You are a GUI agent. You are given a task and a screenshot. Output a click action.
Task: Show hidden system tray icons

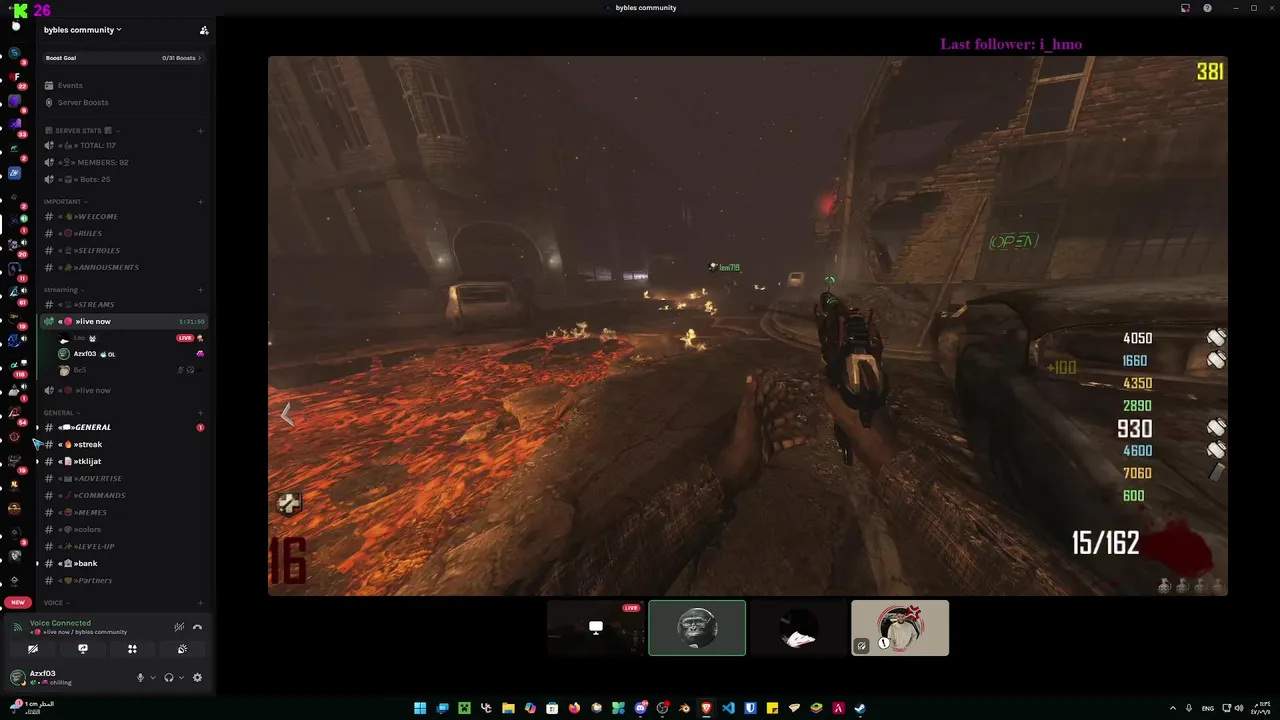click(1173, 708)
